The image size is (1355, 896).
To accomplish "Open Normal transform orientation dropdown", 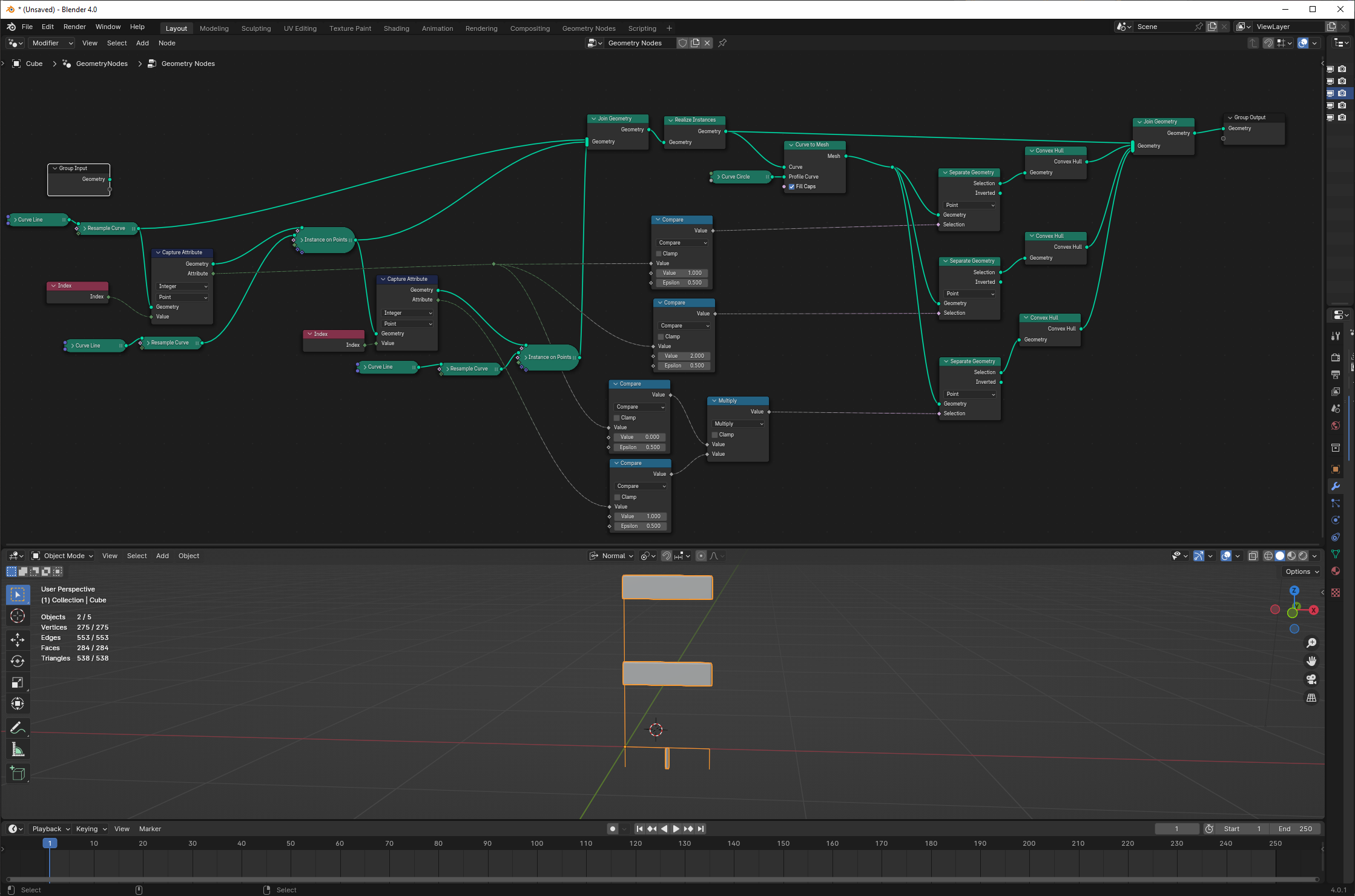I will tap(612, 556).
